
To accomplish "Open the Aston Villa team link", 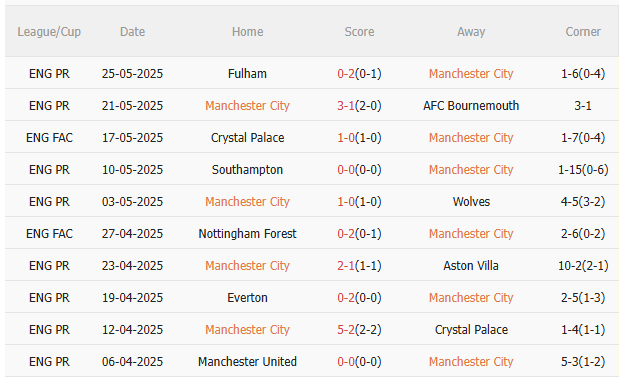I will (x=471, y=266).
